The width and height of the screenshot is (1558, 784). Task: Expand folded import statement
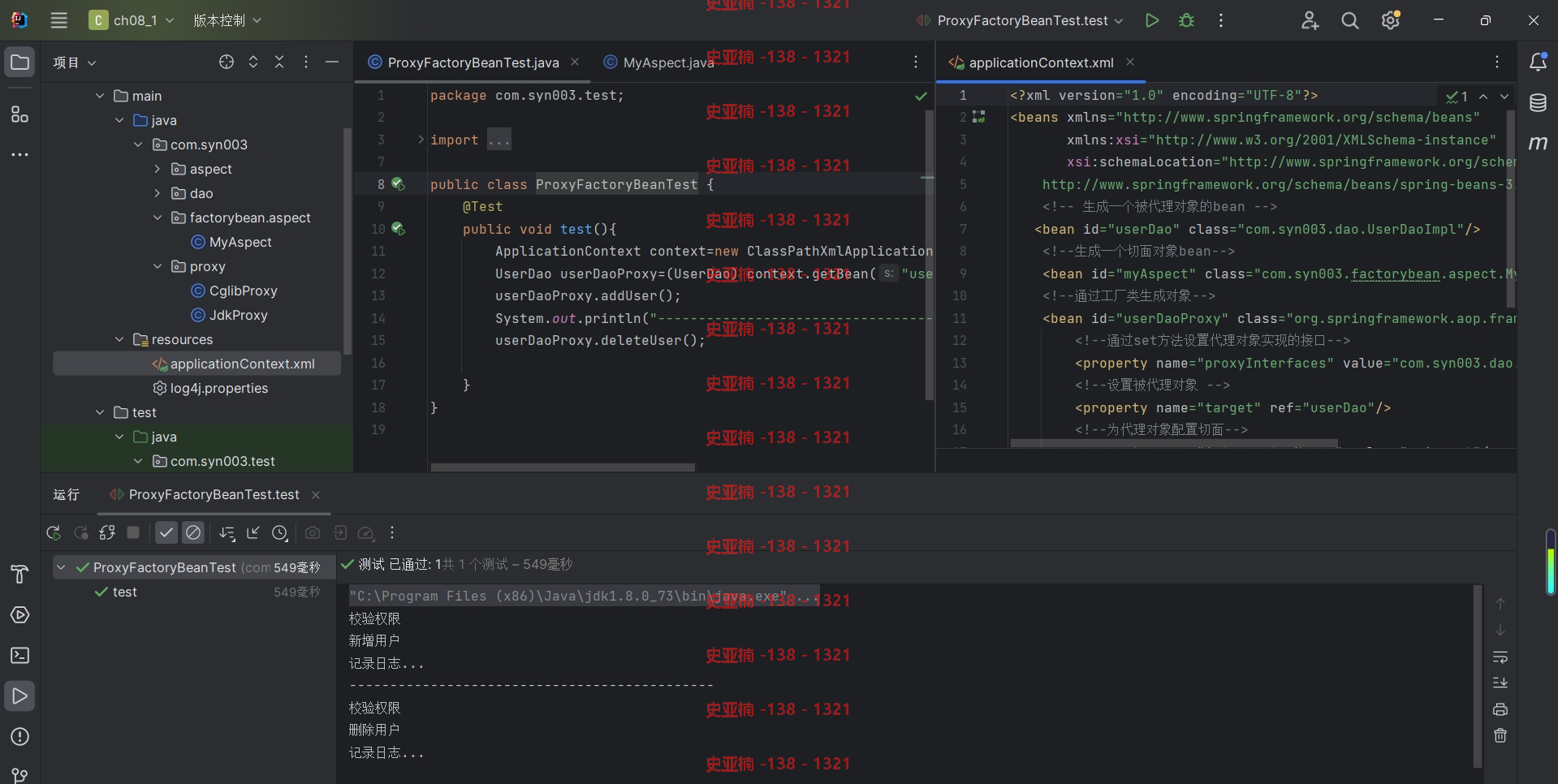[421, 140]
